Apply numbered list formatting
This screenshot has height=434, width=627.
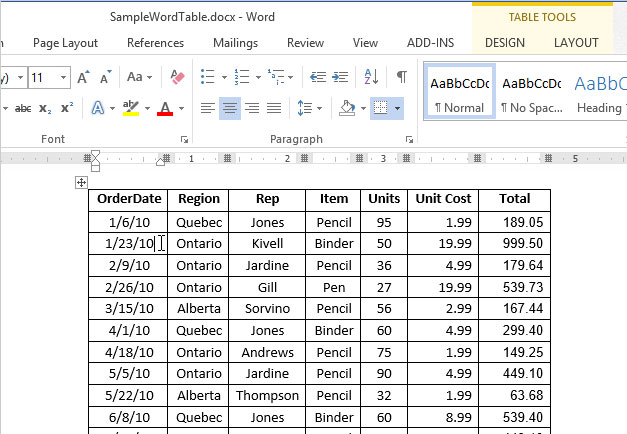tap(243, 77)
